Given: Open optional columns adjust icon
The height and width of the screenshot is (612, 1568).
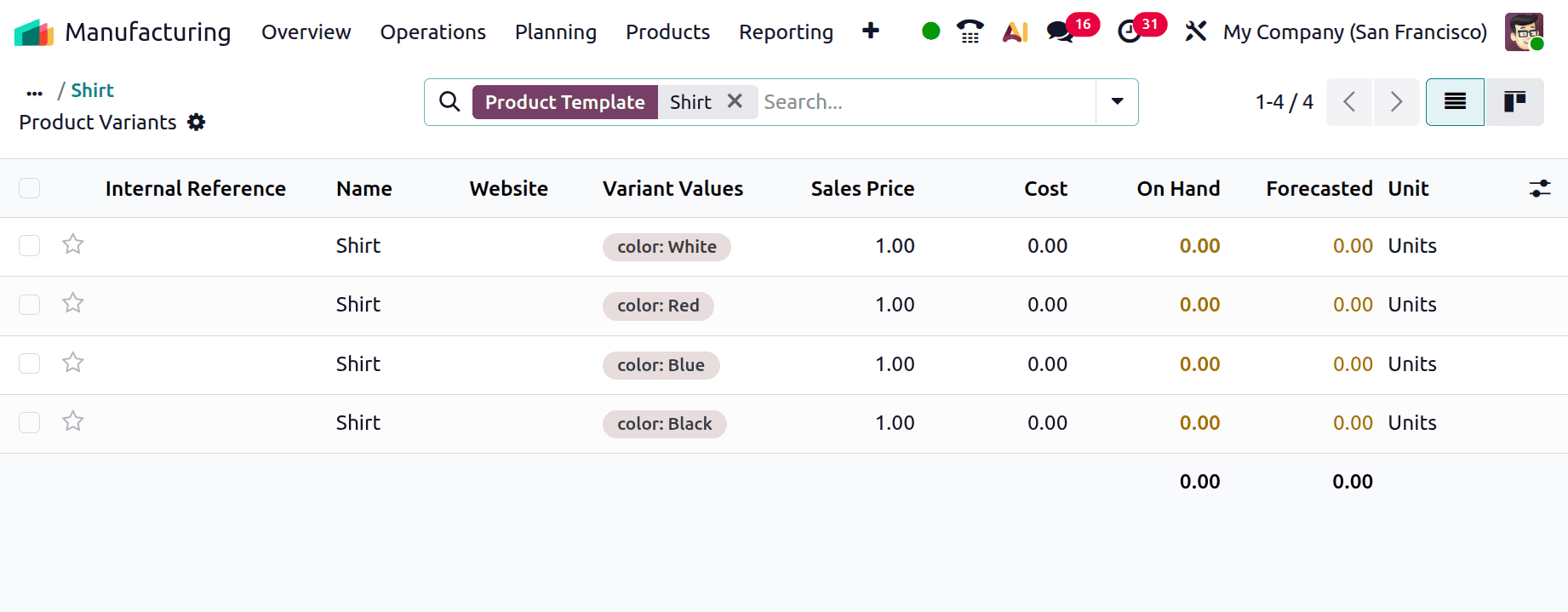Looking at the screenshot, I should [x=1540, y=188].
